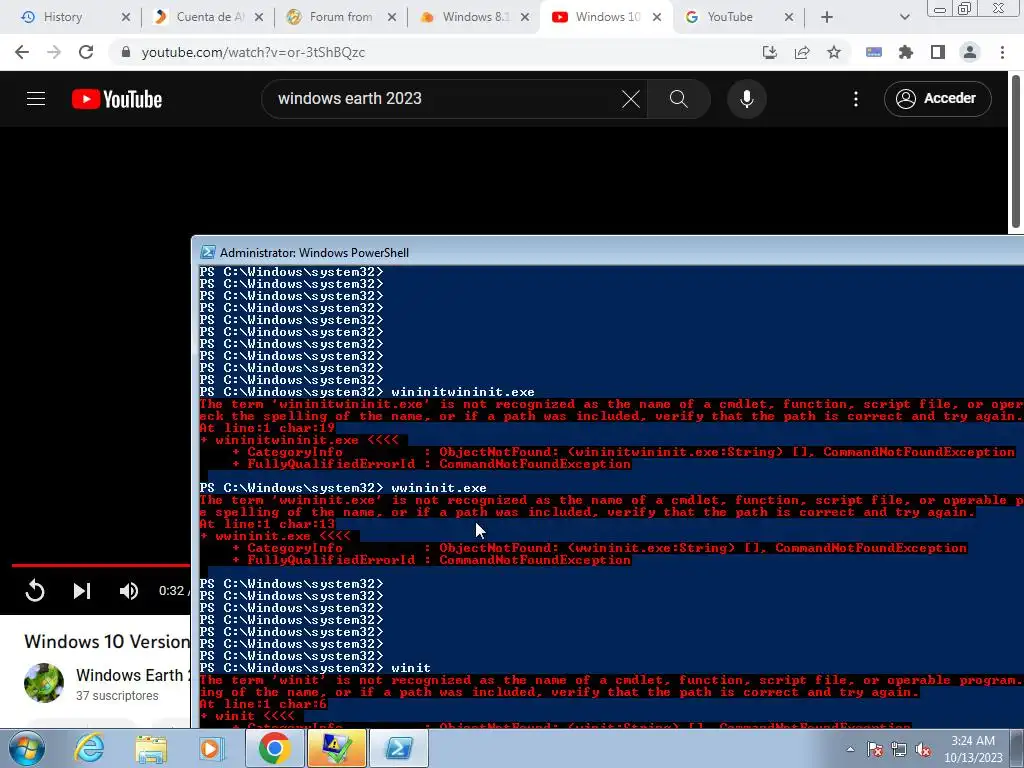Open the Chrome three-dot menu
This screenshot has height=768, width=1024.
(1002, 52)
